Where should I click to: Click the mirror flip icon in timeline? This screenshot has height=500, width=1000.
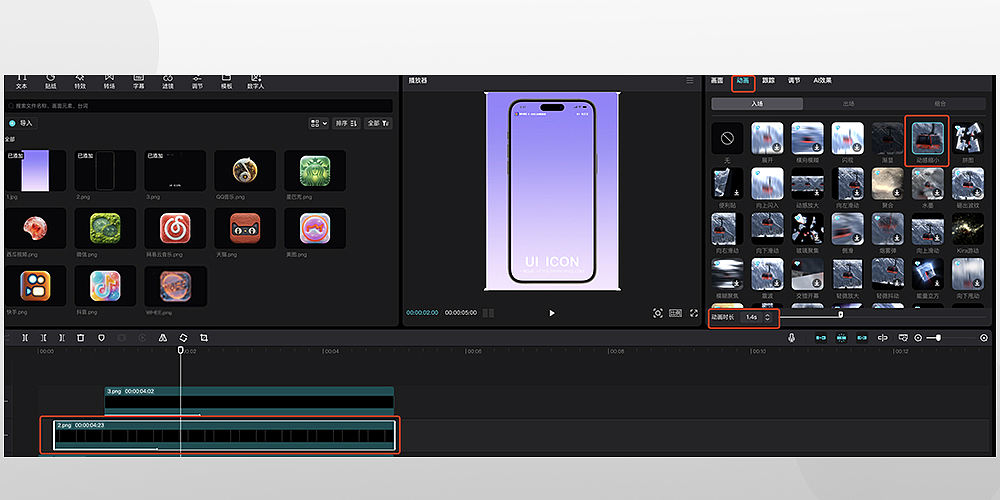(x=163, y=337)
